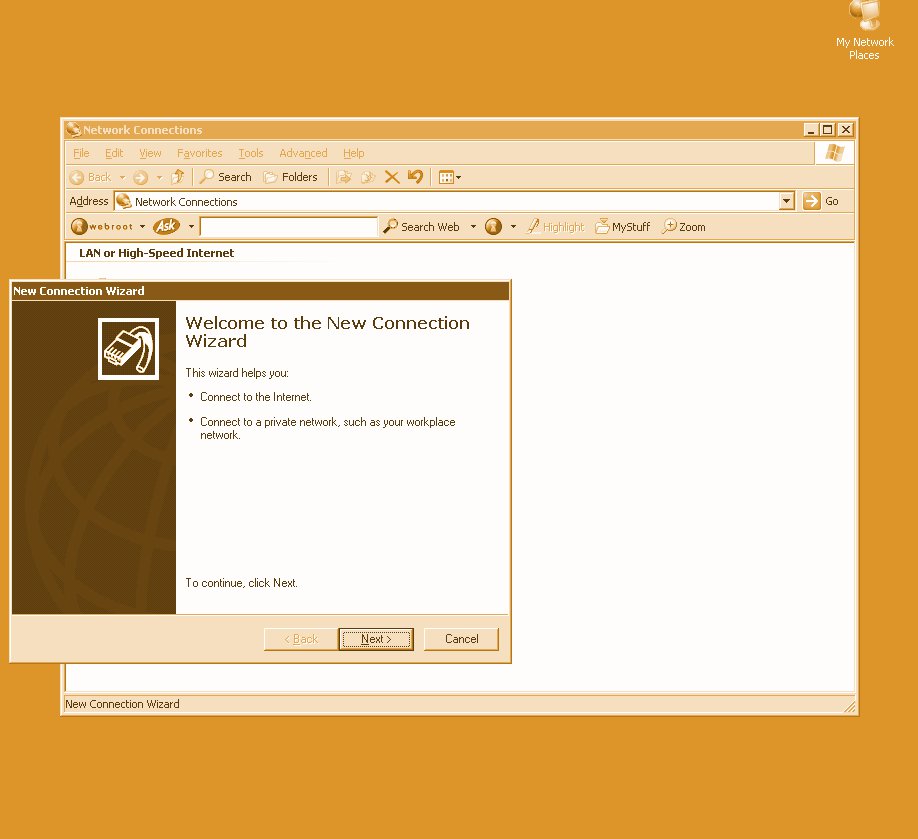Screen dimensions: 918x839
Task: Click the window resize grip in status bar
Action: click(x=850, y=706)
